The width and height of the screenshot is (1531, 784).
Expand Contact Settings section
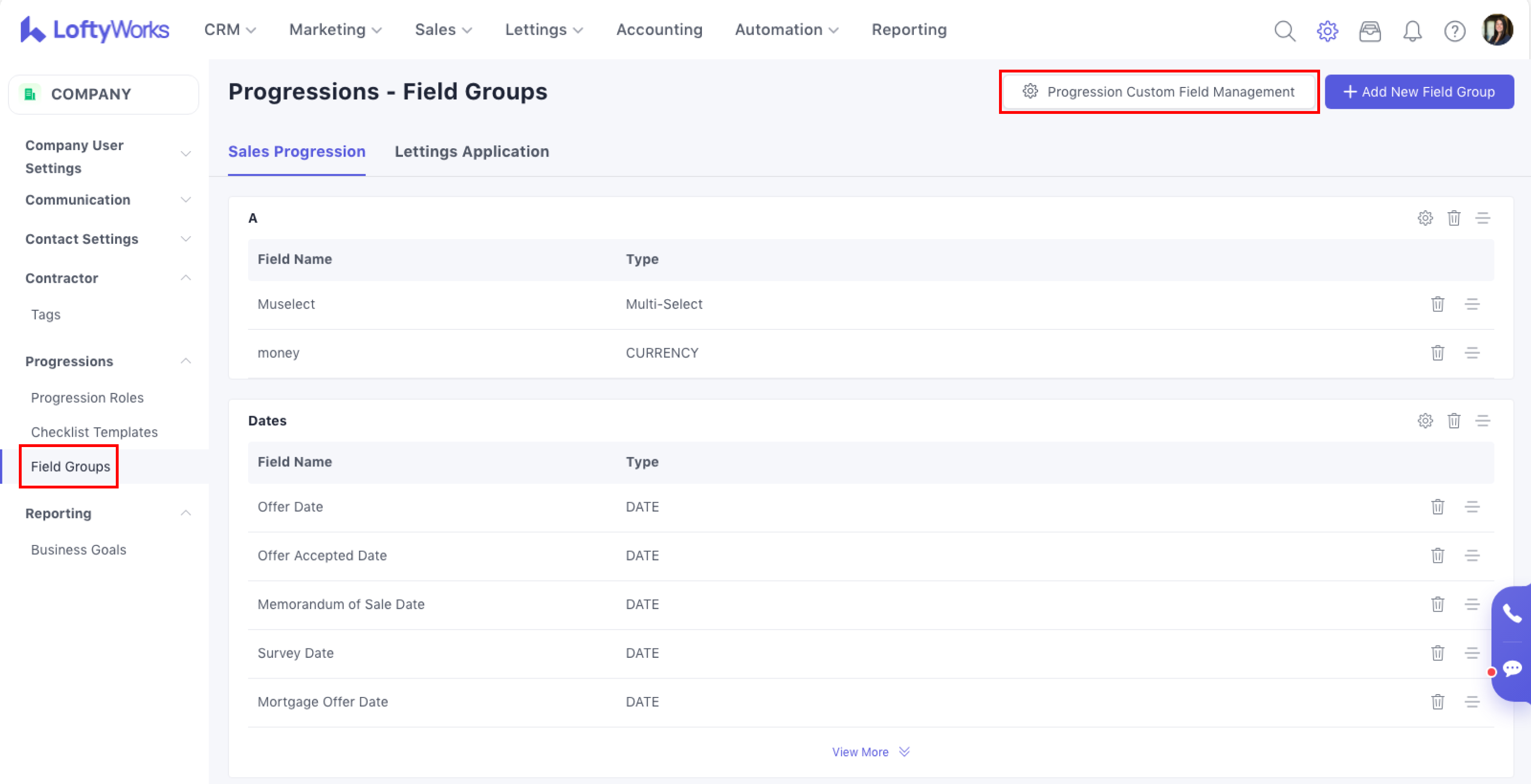(185, 239)
